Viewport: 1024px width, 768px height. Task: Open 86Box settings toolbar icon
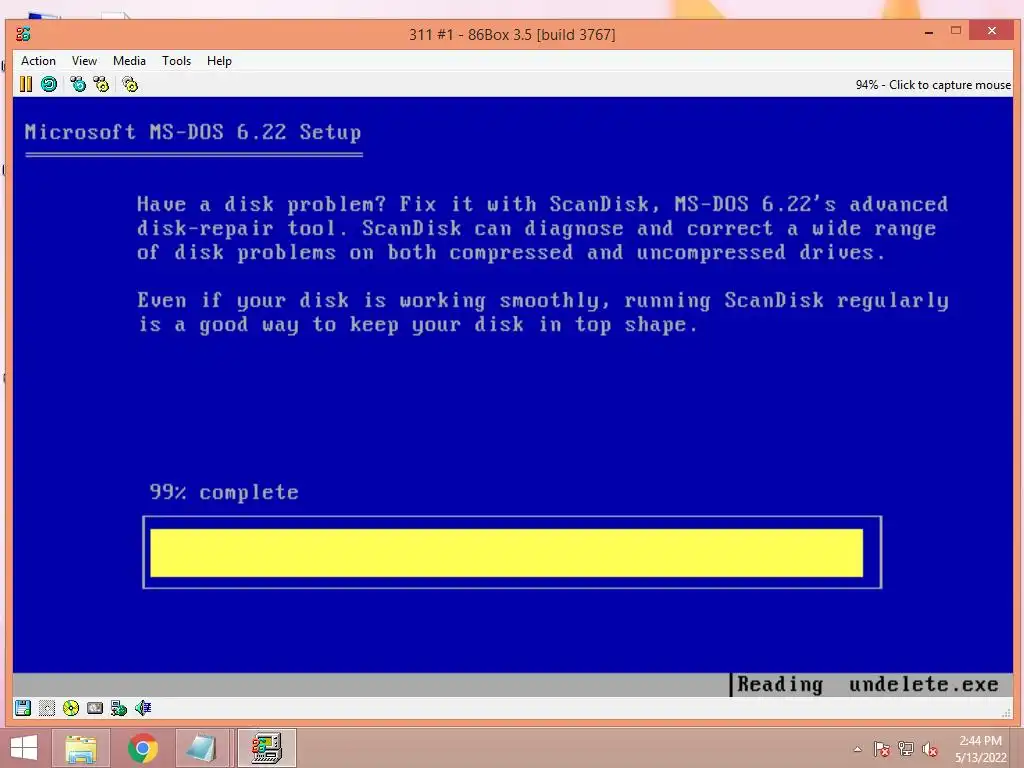coord(130,84)
